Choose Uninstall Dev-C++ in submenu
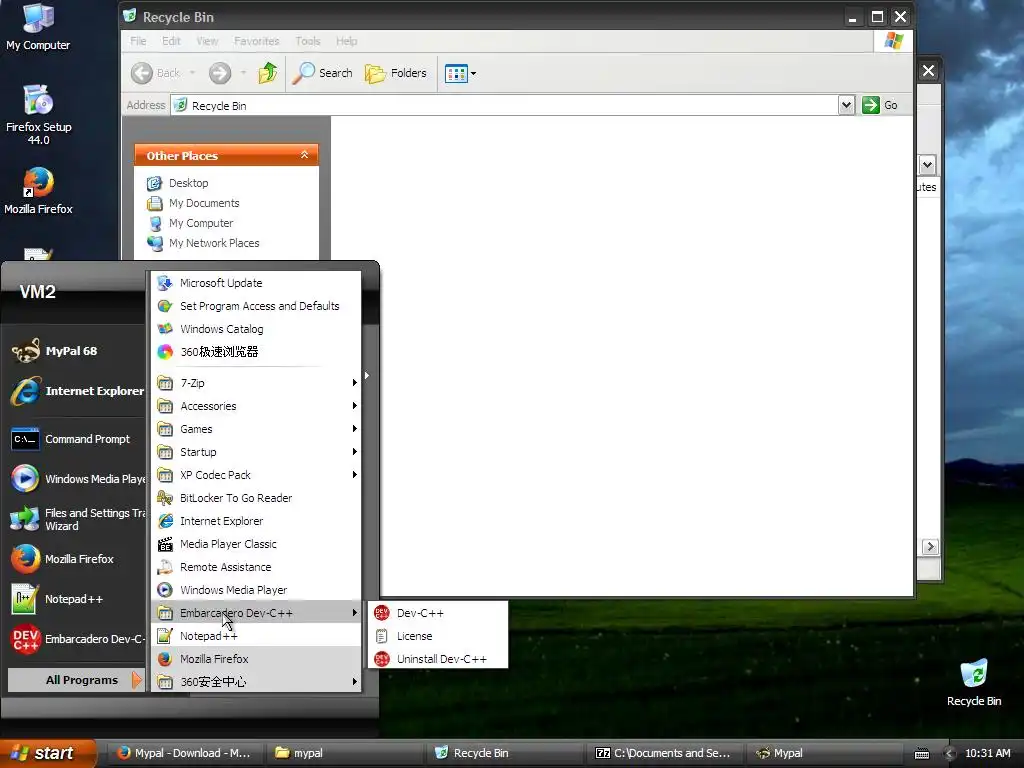The height and width of the screenshot is (768, 1024). pos(438,658)
